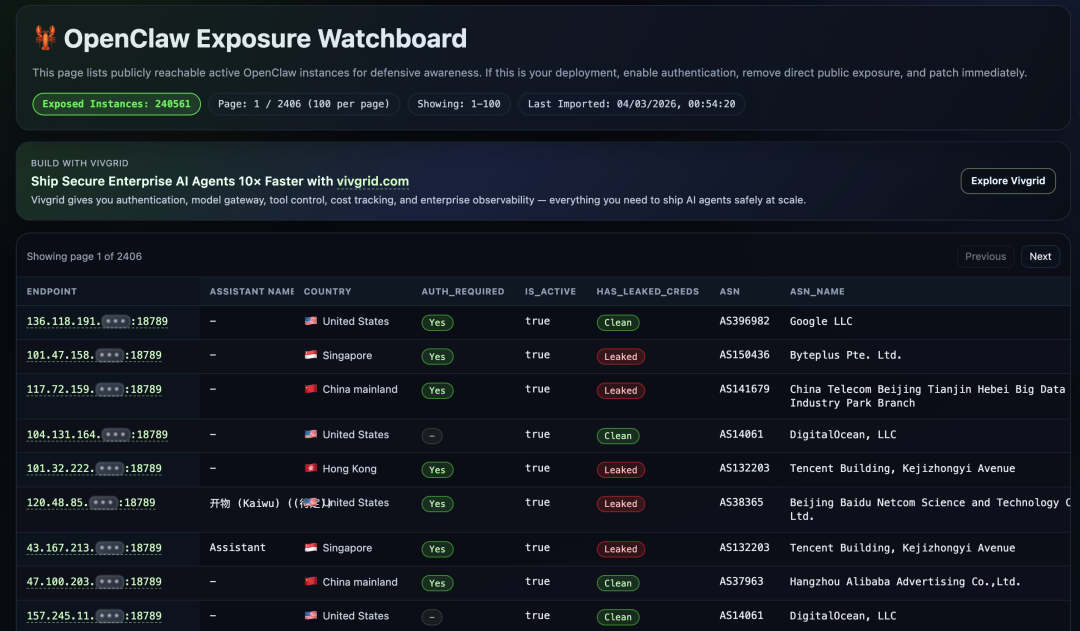Screen dimensions: 1080x631
Task: Follow the vivgrid.com link
Action: point(373,181)
